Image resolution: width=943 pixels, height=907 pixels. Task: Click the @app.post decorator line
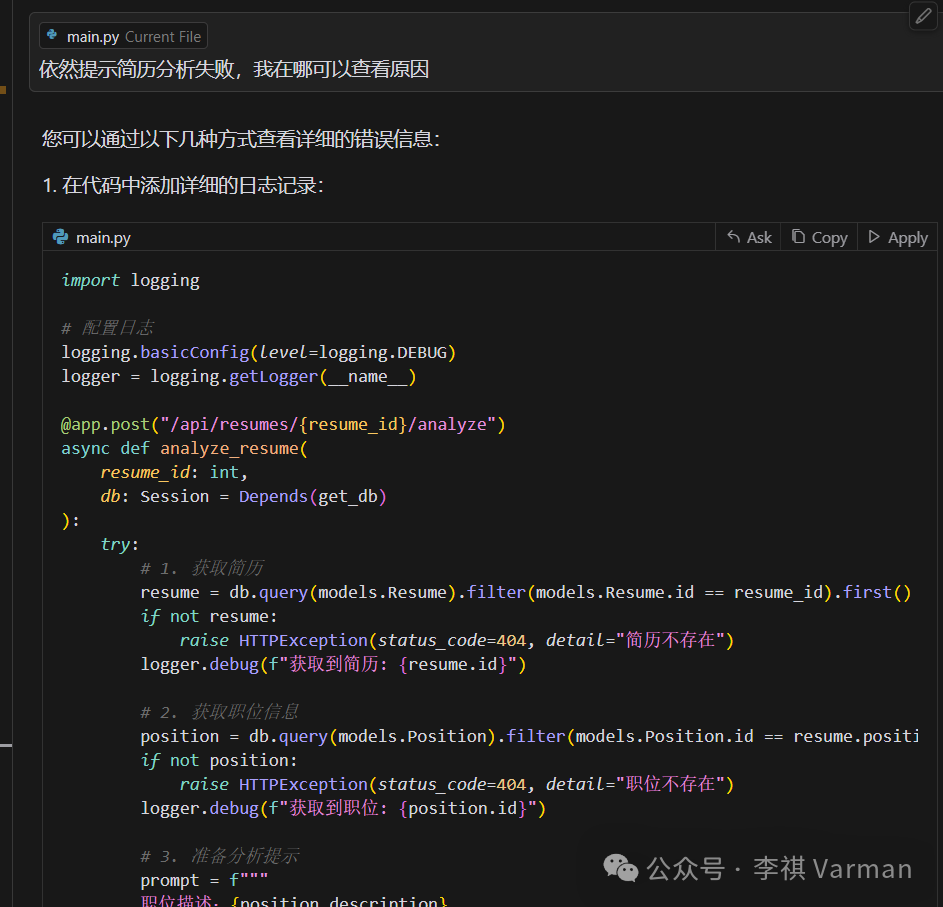tap(283, 425)
